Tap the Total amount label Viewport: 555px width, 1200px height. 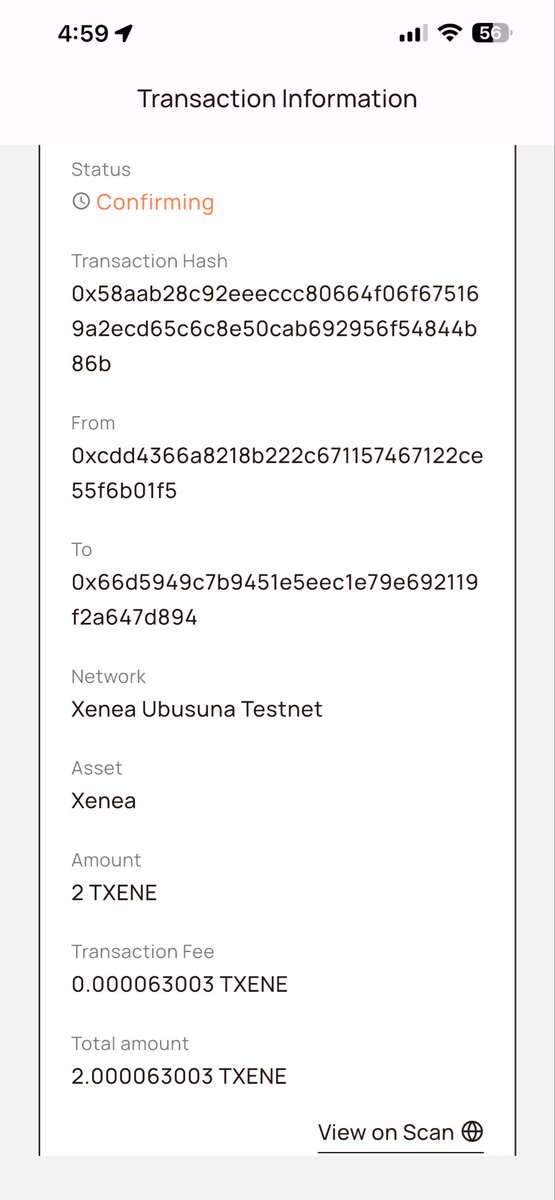click(130, 1043)
